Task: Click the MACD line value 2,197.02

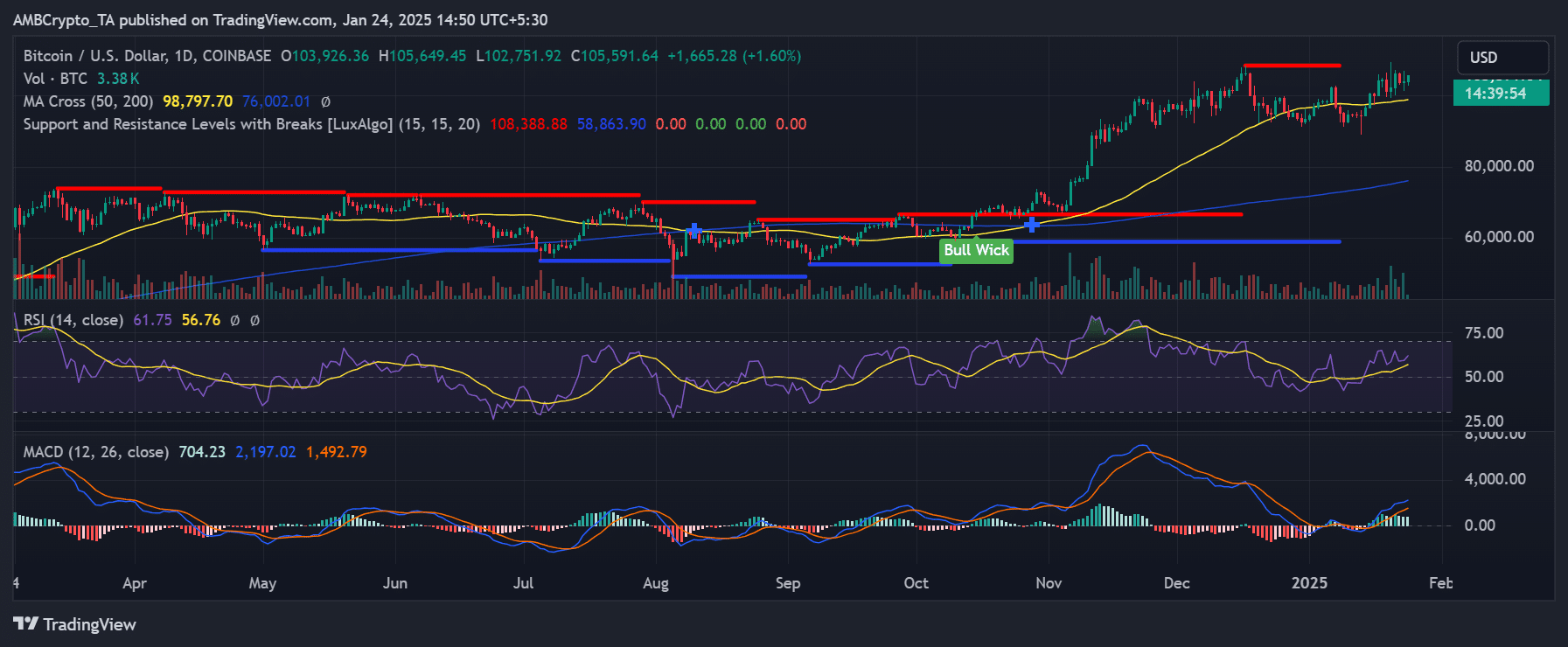Action: pyautogui.click(x=266, y=452)
